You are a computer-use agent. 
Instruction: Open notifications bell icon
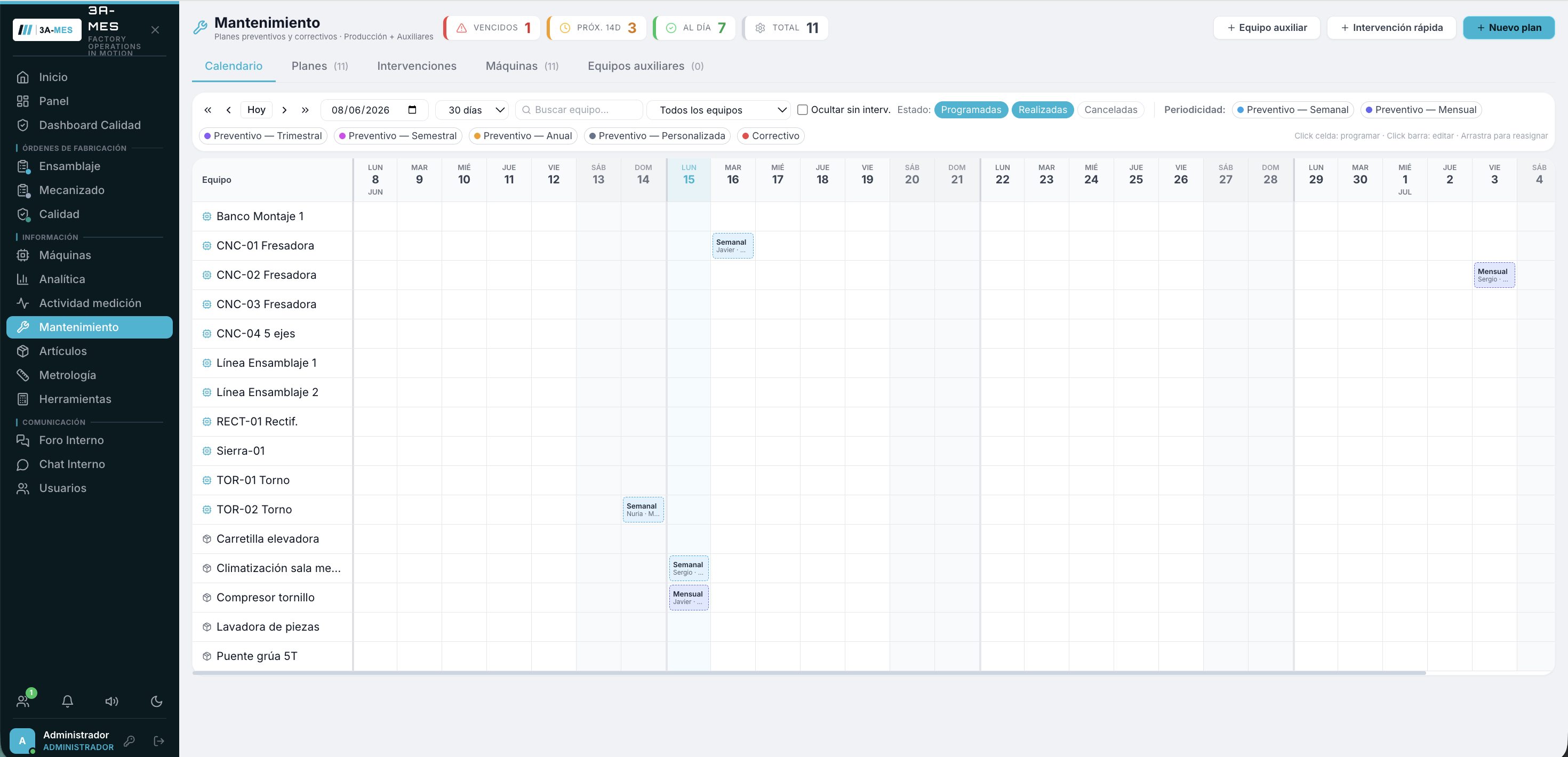[x=68, y=702]
